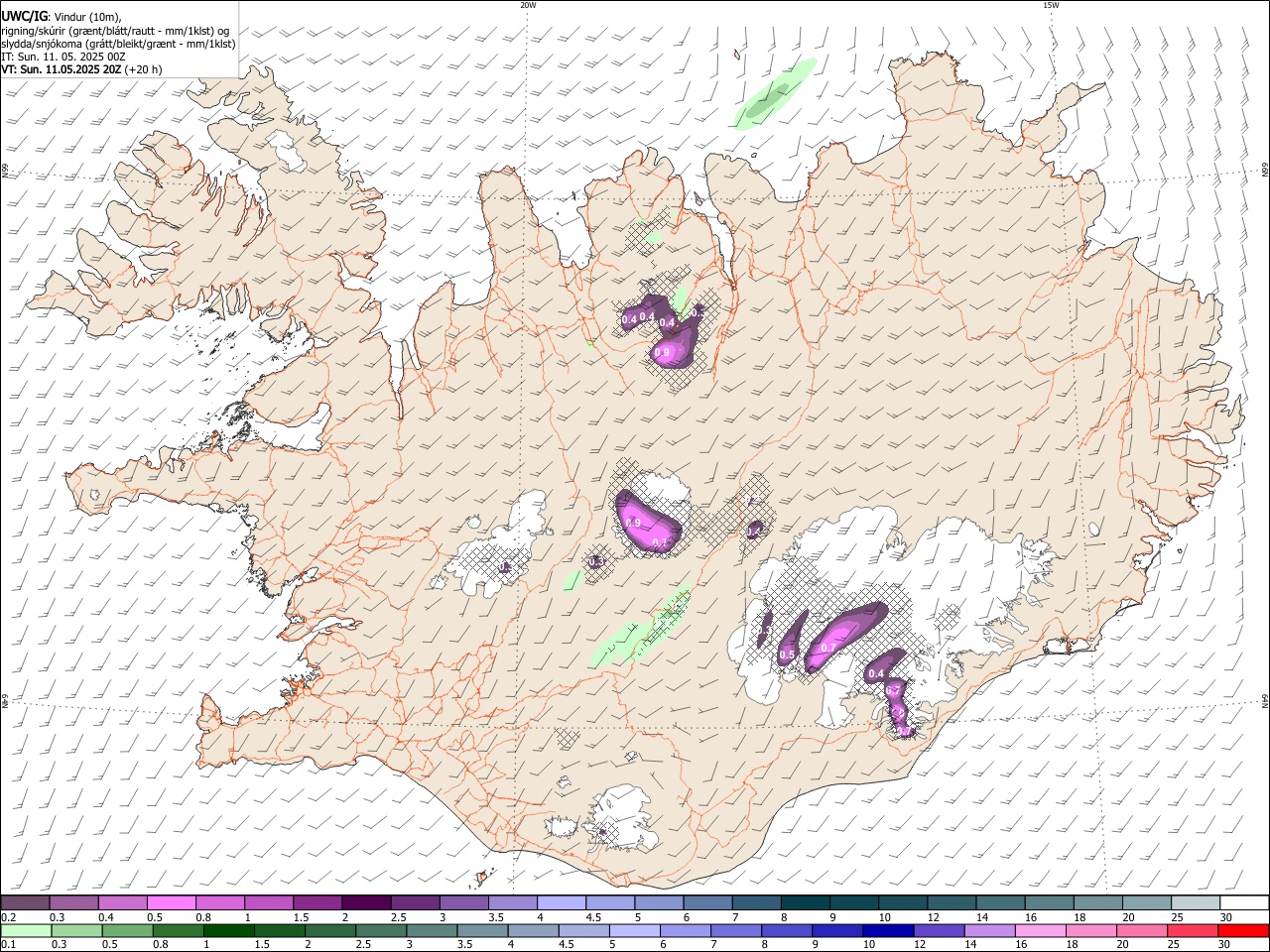Pick the darkest purple upper-row swatch labeled 2
Viewport: 1270px width, 952px height.
click(x=366, y=902)
